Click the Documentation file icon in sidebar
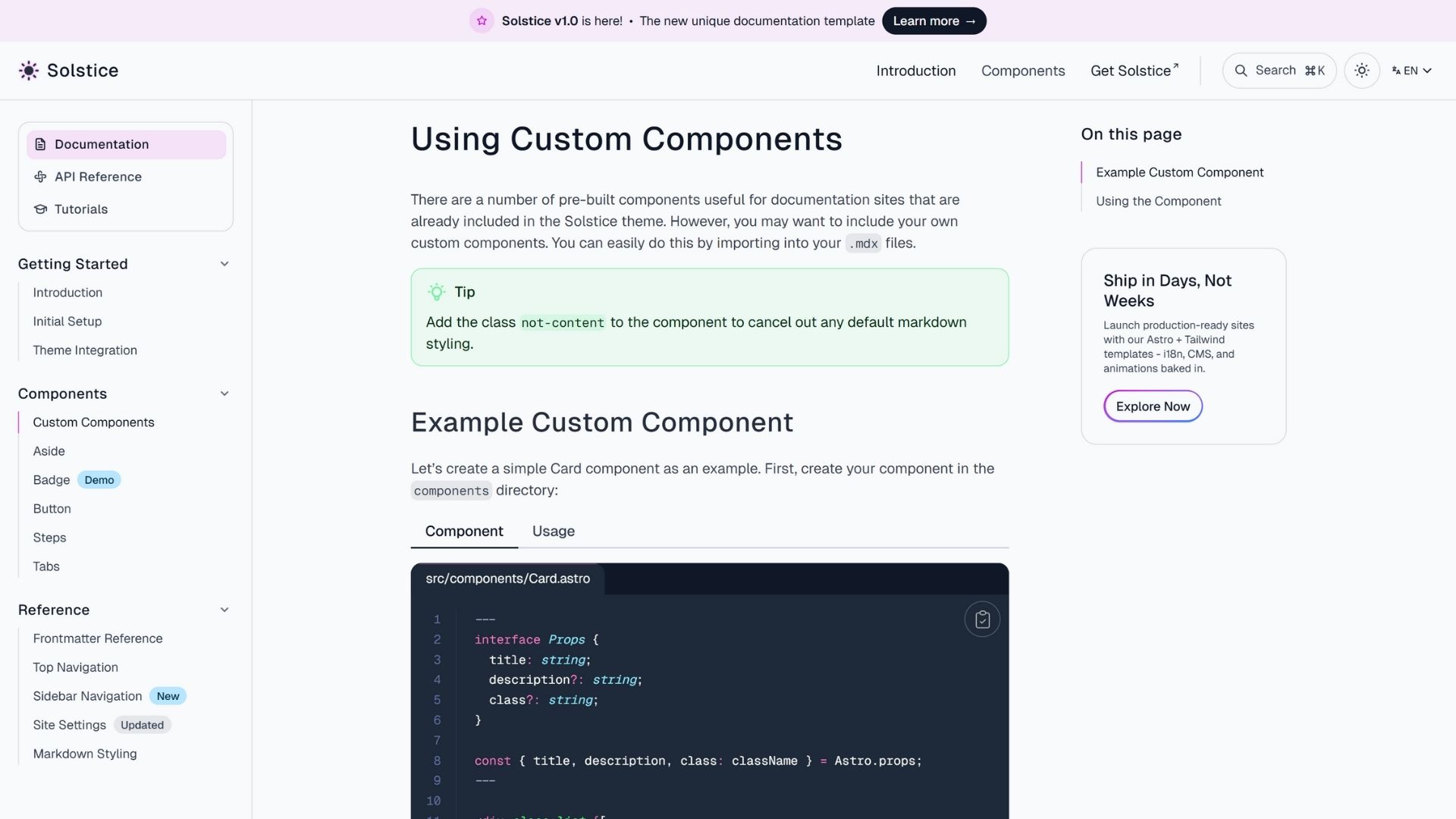The image size is (1456, 819). [x=41, y=144]
